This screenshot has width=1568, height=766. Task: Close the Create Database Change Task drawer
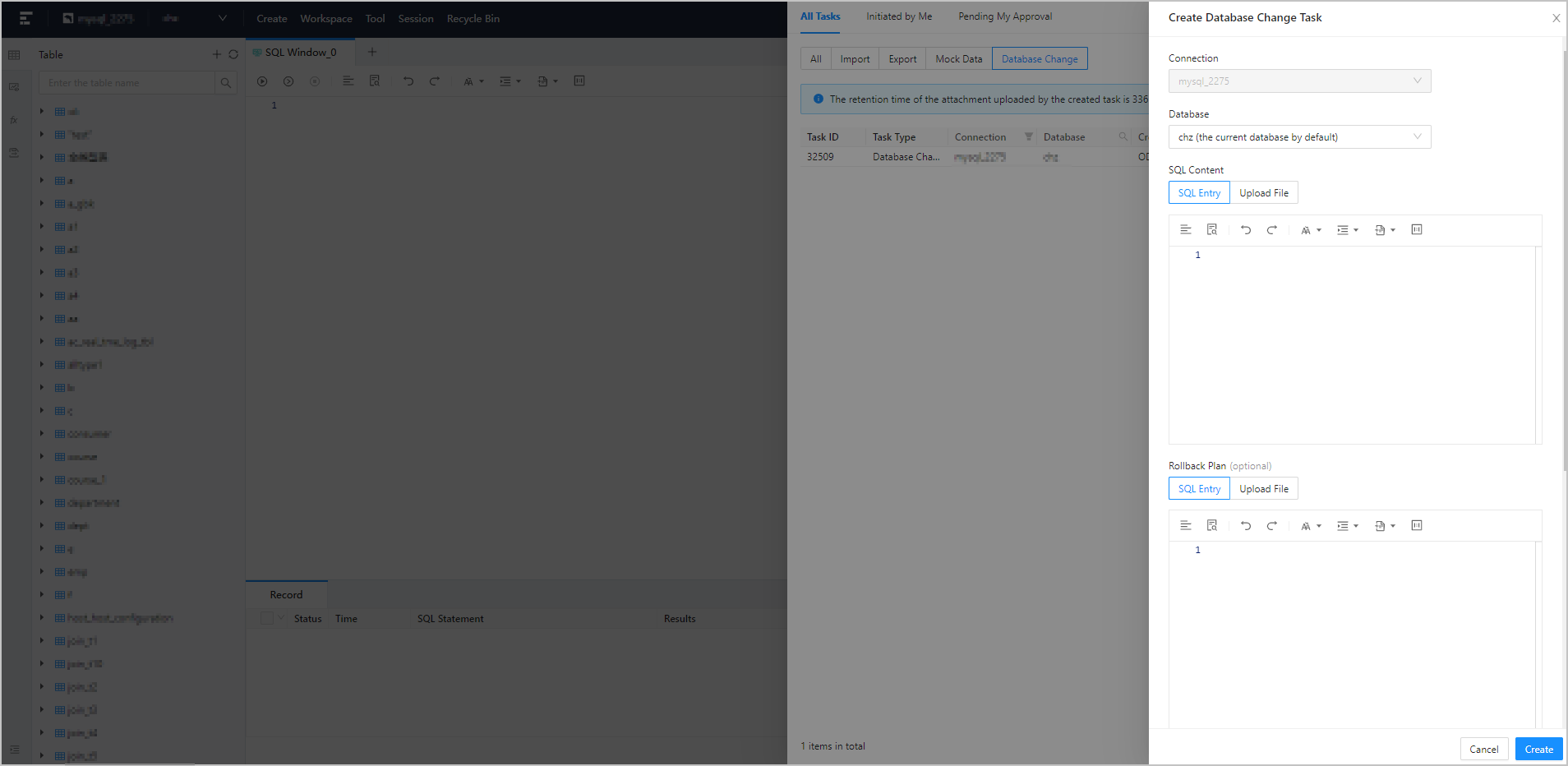coord(1556,18)
